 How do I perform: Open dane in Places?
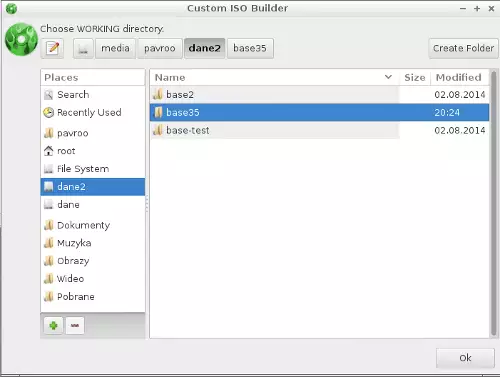[93, 205]
